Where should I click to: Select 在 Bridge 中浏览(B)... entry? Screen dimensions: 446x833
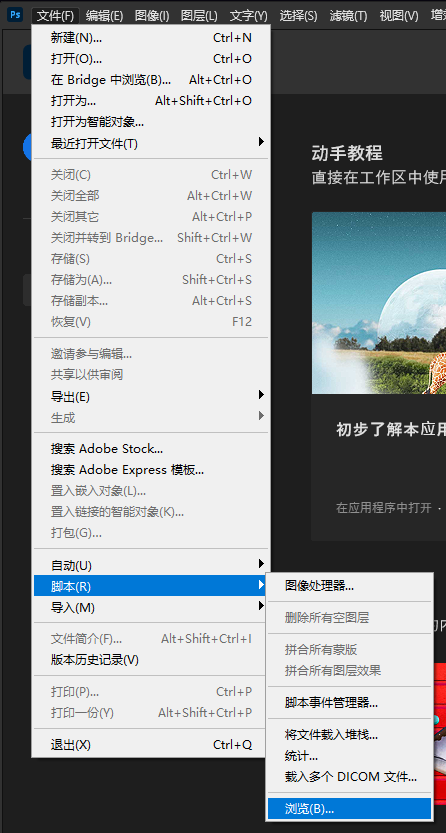click(151, 80)
